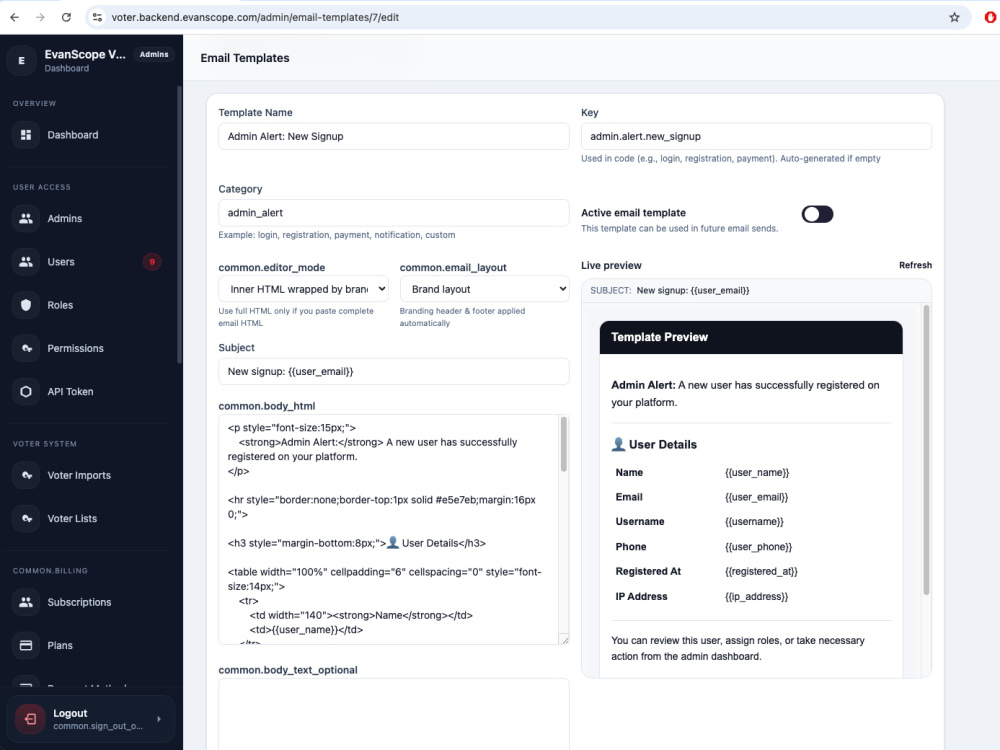Click the browser forward arrow

coord(40,17)
